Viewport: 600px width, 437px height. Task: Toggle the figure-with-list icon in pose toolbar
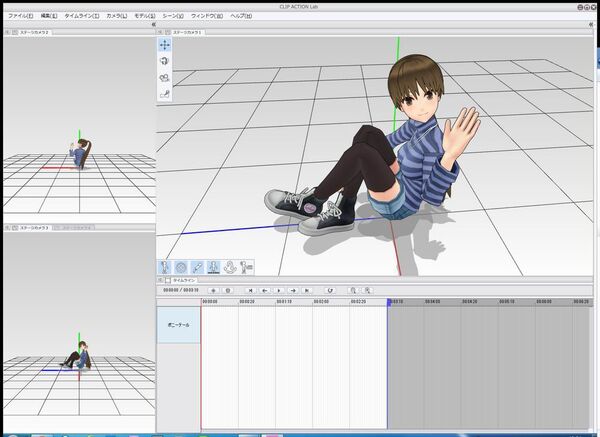[x=245, y=267]
